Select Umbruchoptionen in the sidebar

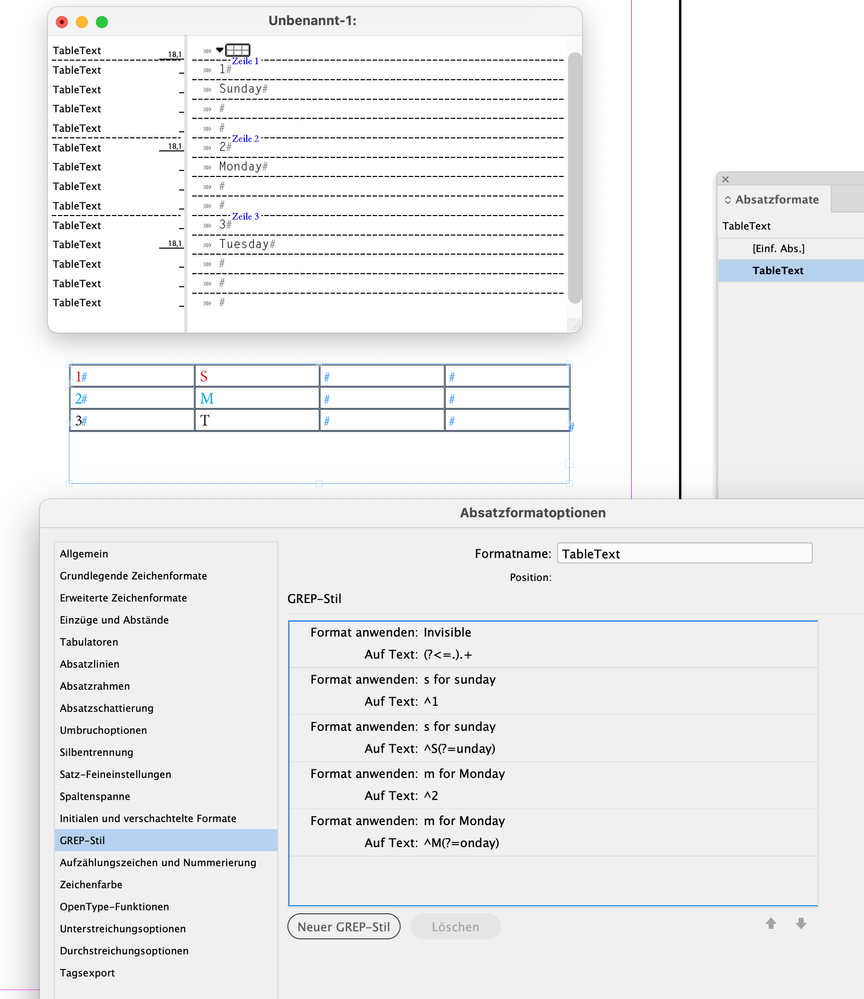click(166, 730)
